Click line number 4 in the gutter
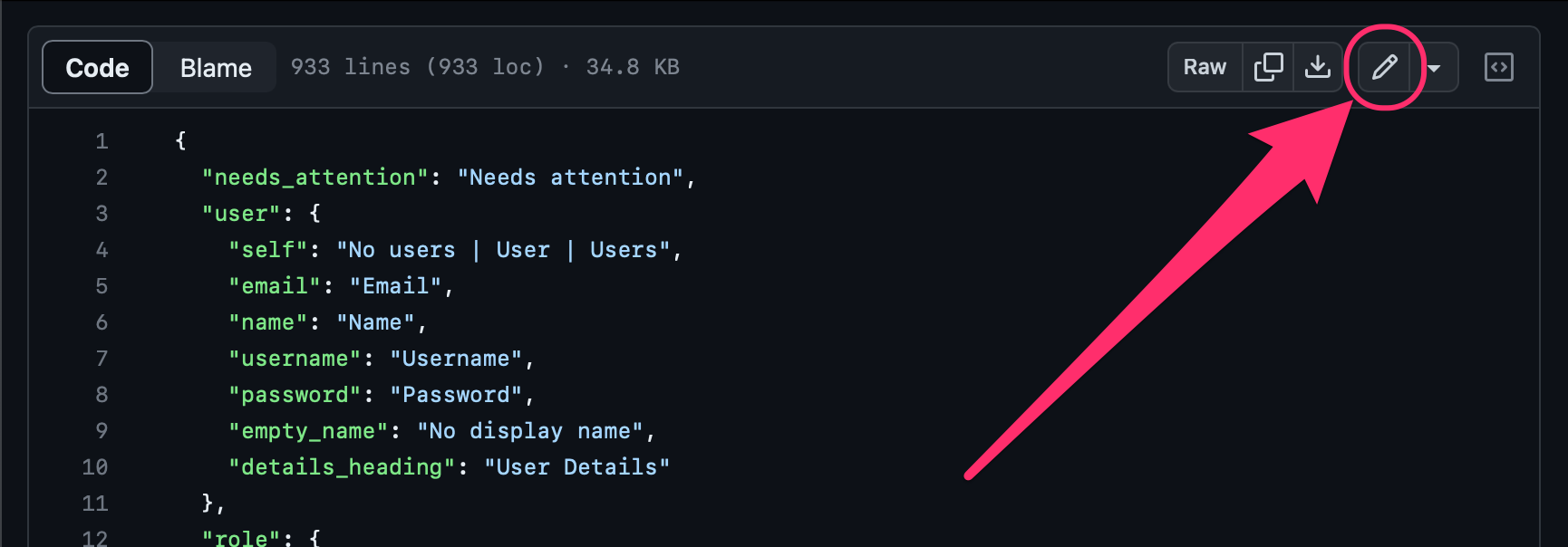This screenshot has width=1568, height=547. click(101, 249)
